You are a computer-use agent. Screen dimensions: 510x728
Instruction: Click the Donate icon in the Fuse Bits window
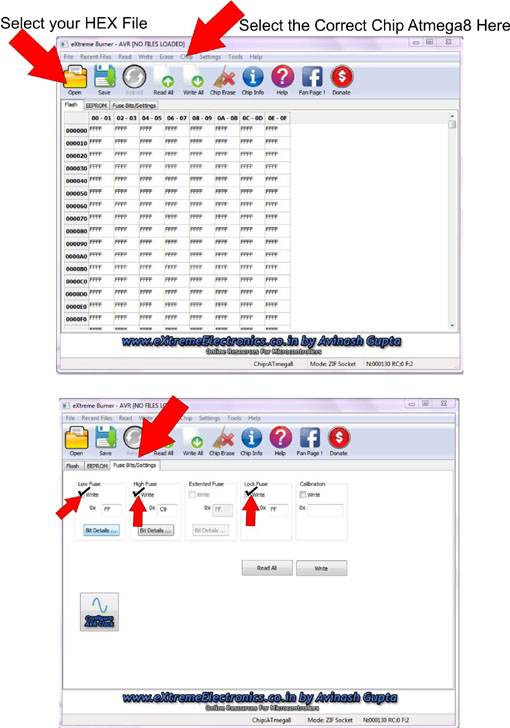tap(339, 441)
